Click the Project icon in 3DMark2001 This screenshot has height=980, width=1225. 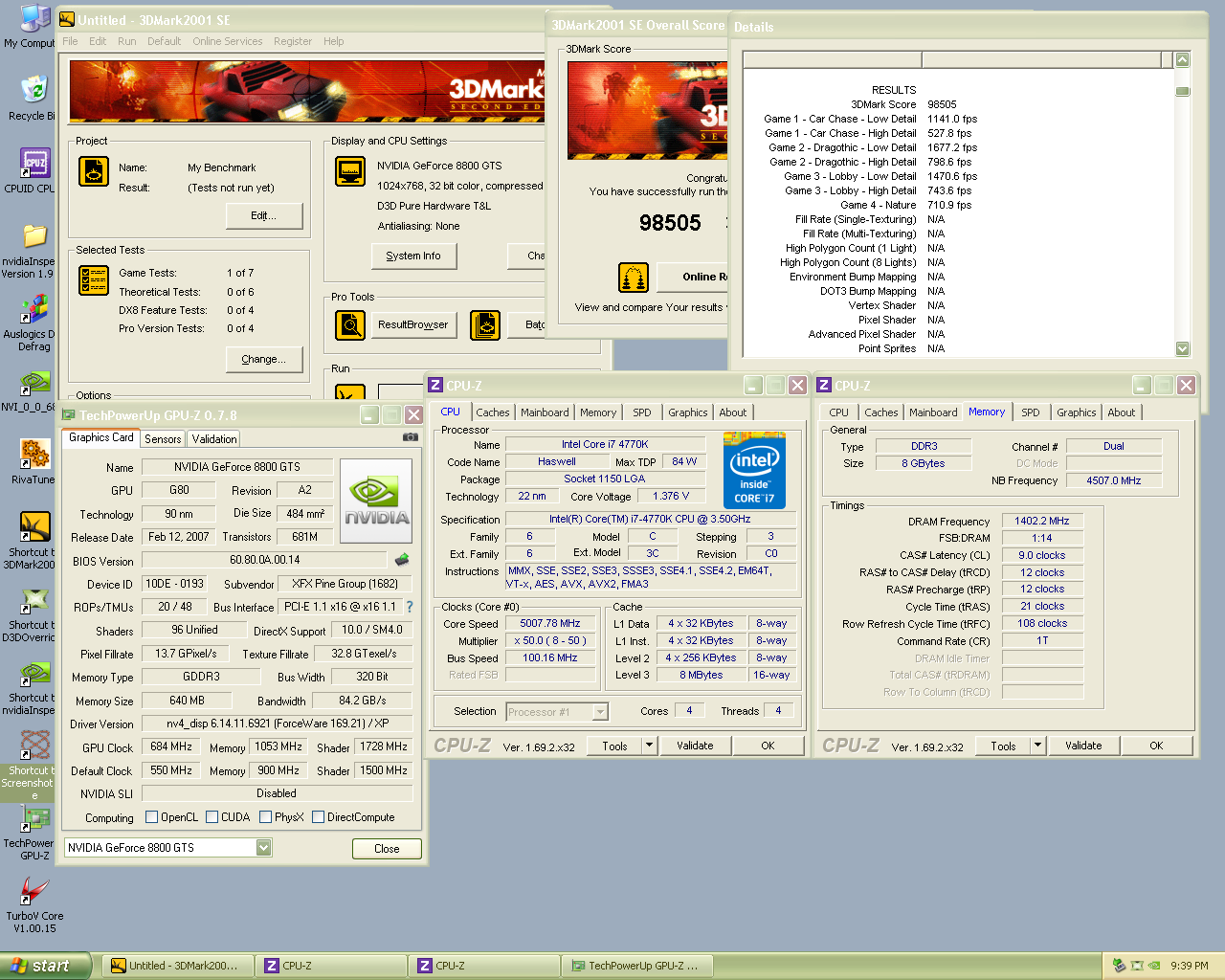point(94,171)
